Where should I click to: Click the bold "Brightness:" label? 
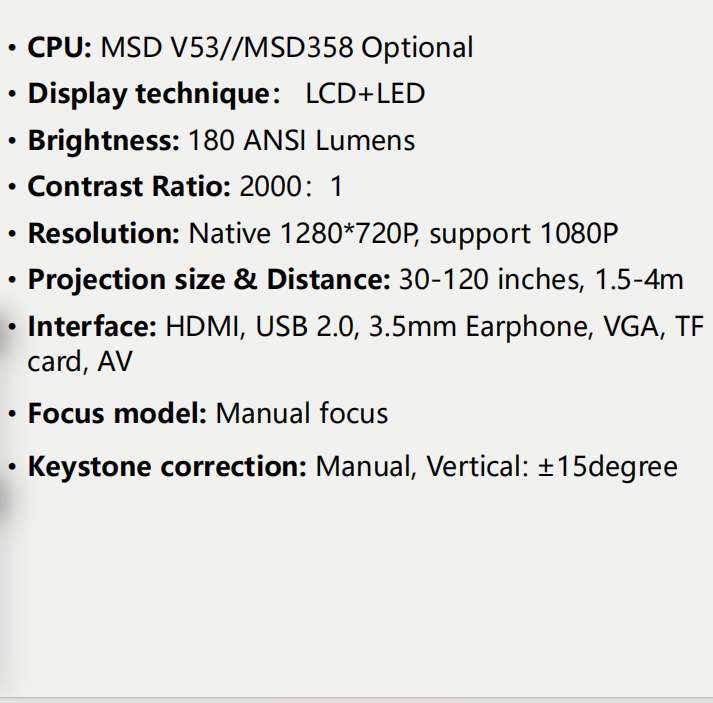tap(104, 141)
